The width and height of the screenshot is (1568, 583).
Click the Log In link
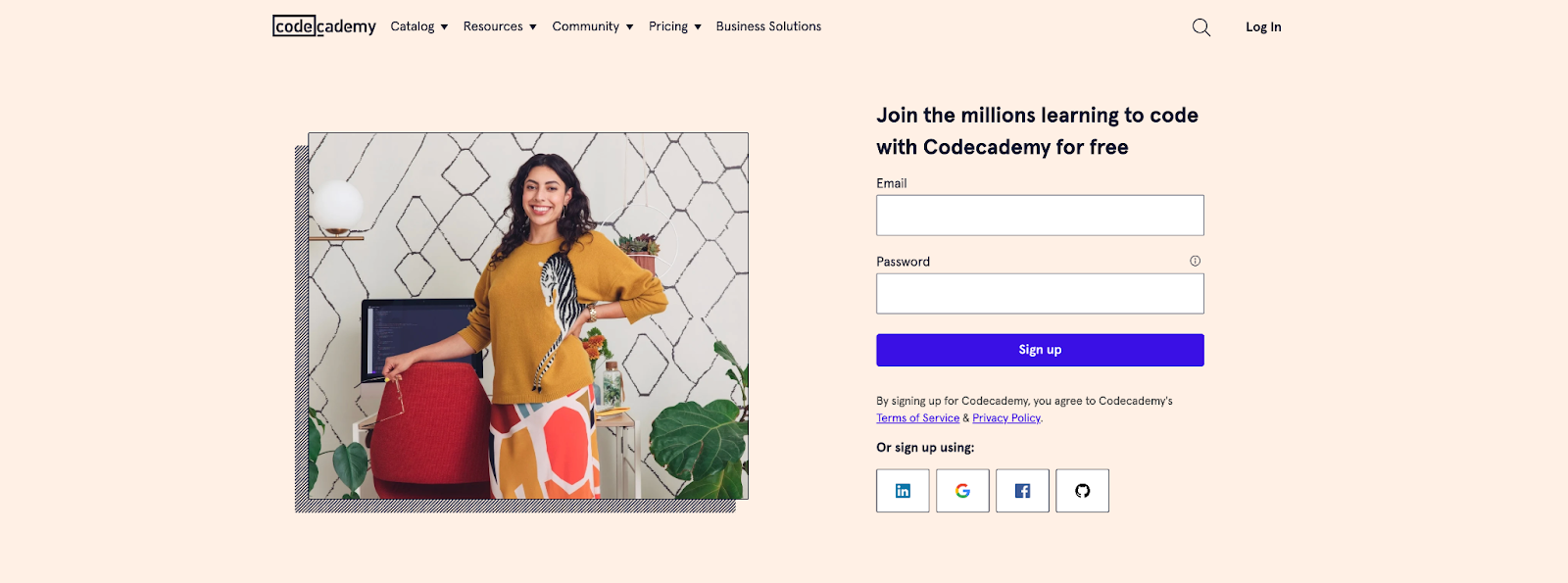click(1263, 27)
